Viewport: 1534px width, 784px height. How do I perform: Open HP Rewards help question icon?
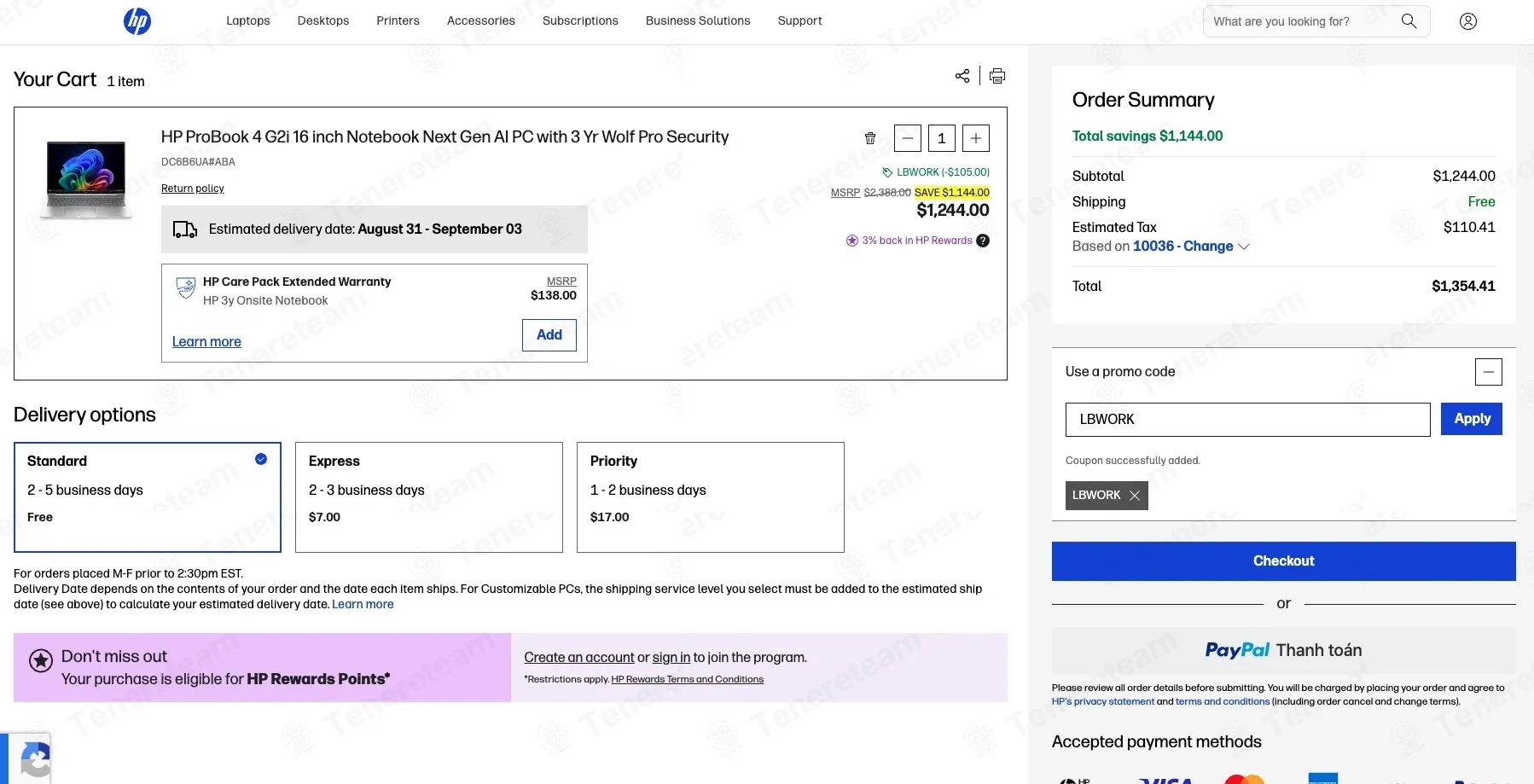pyautogui.click(x=983, y=241)
